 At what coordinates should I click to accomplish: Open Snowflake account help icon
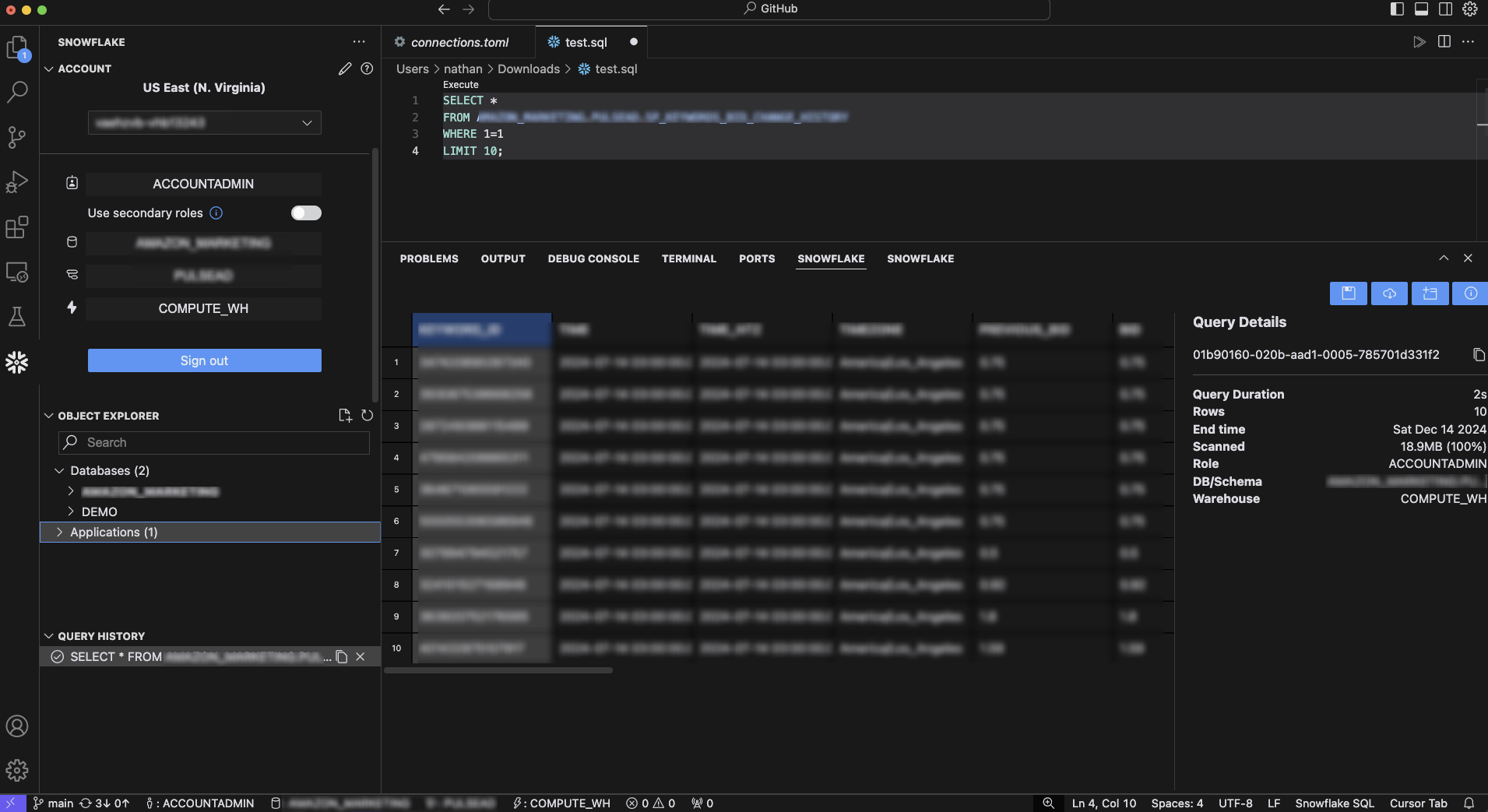[x=367, y=69]
